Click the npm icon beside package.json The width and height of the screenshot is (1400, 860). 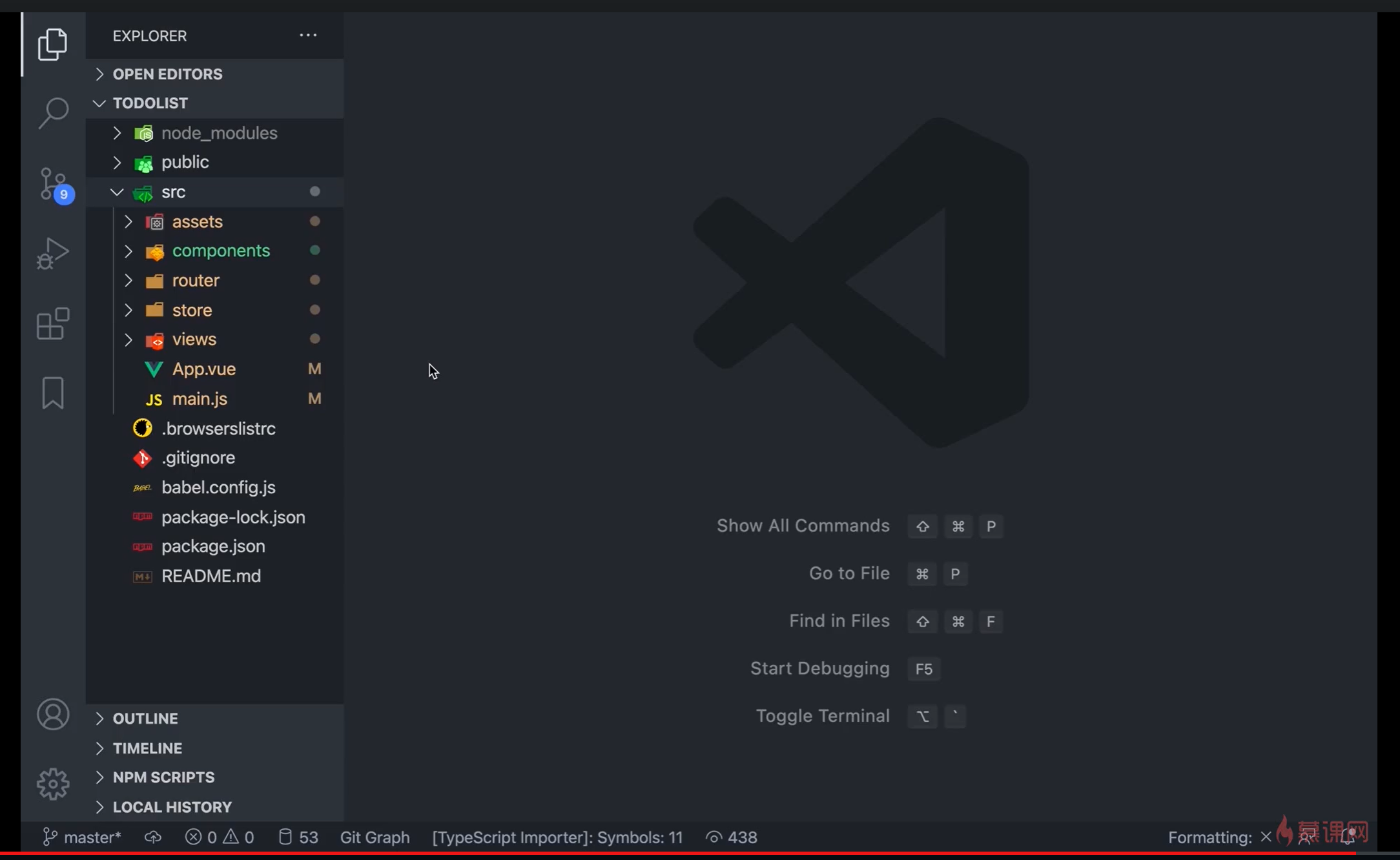click(142, 547)
